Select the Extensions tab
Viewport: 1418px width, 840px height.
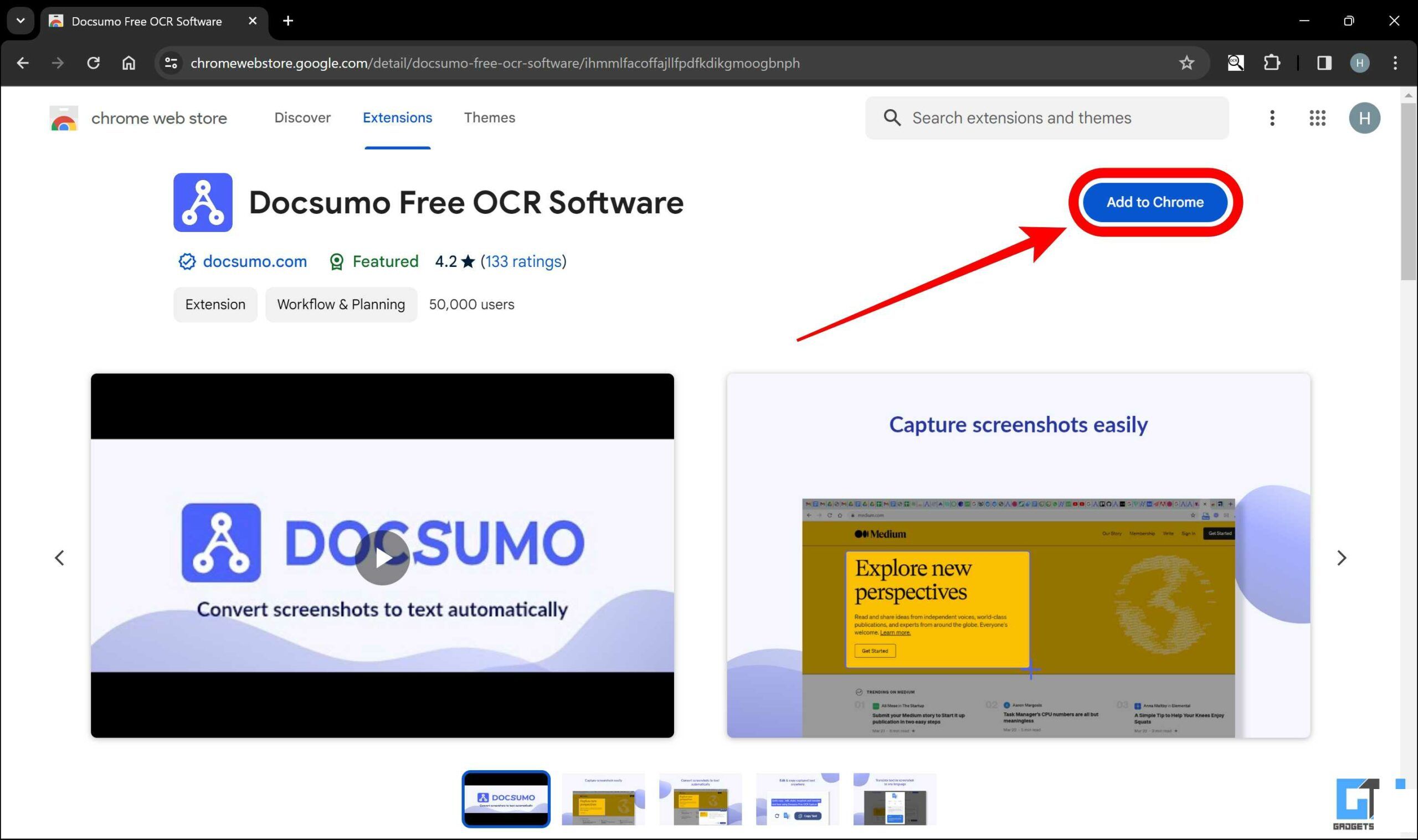click(397, 118)
